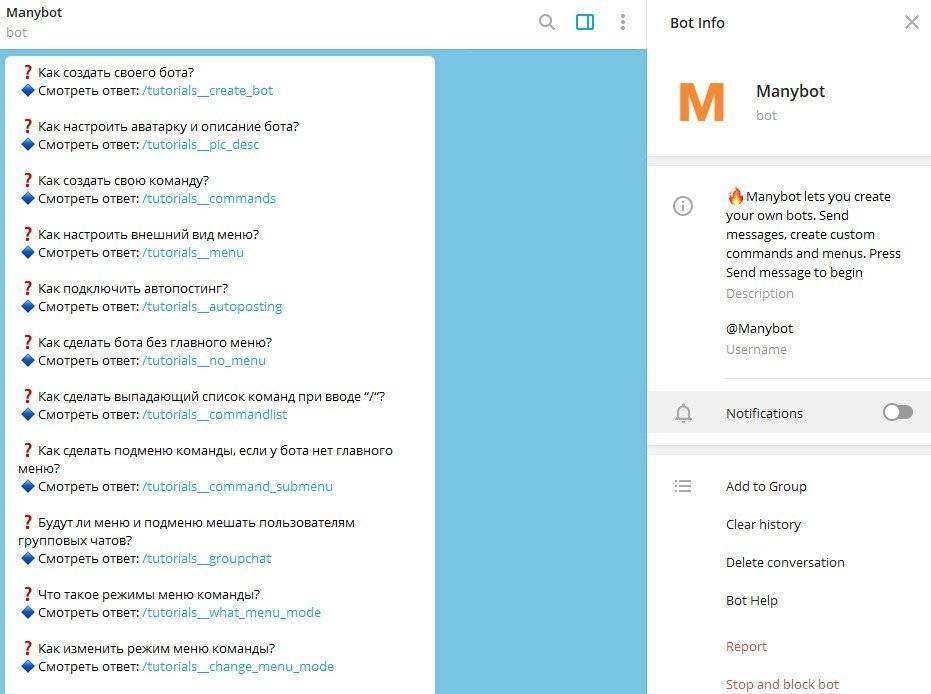The height and width of the screenshot is (694, 931).
Task: Open the /tutorials__autoposting command link
Action: point(212,307)
